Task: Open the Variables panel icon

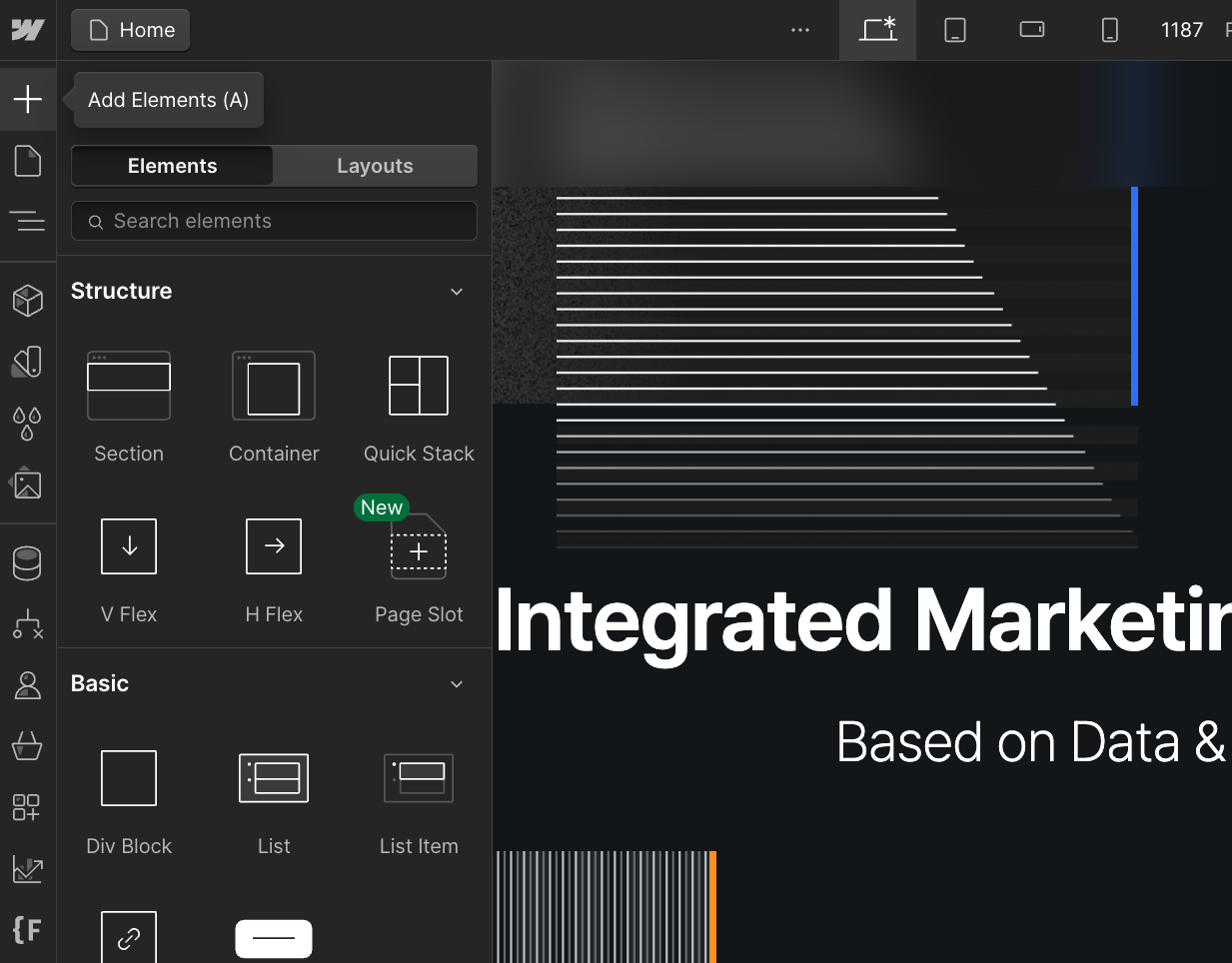Action: click(28, 362)
